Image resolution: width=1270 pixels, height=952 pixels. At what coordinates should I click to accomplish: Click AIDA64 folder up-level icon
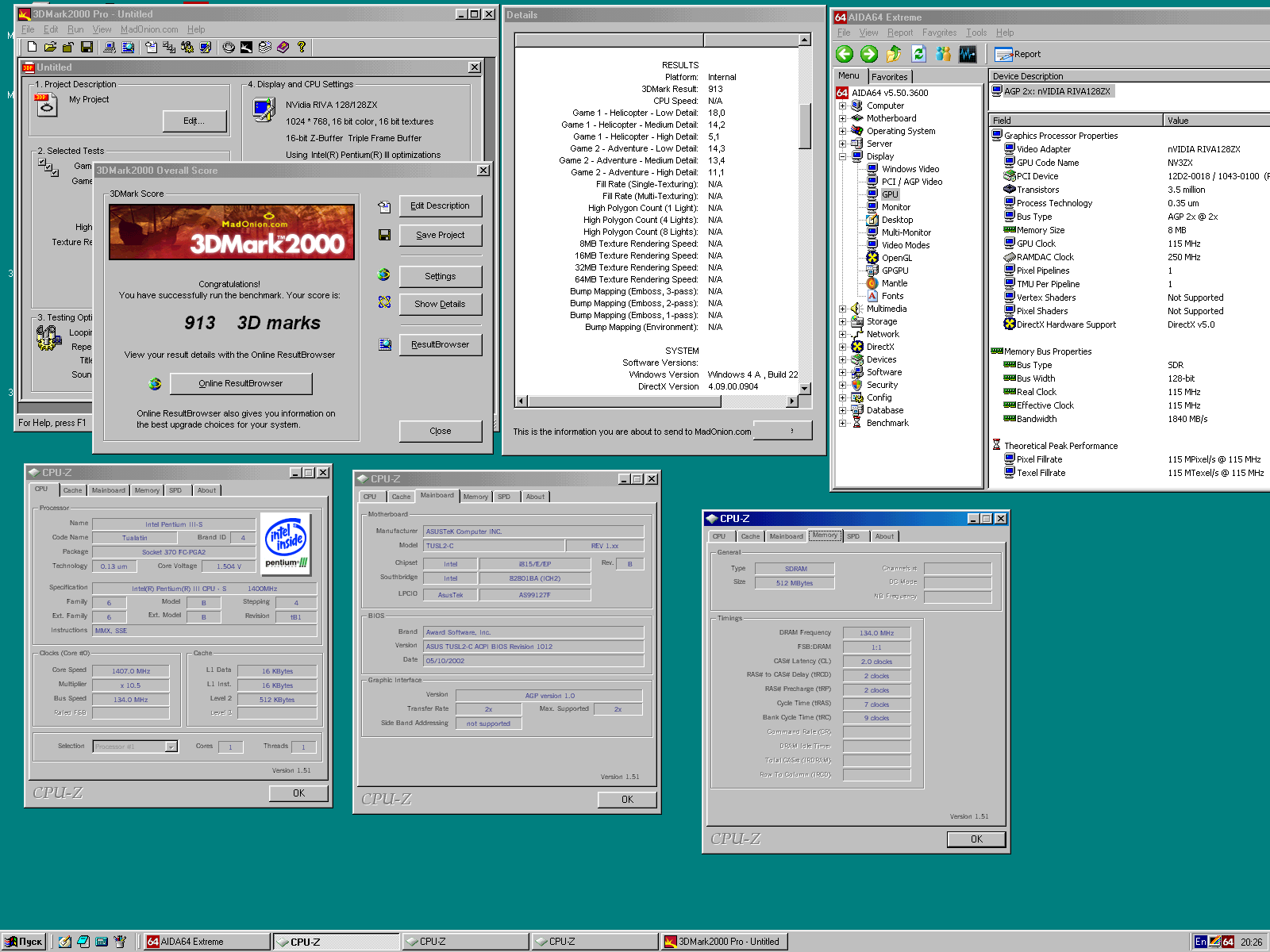pos(894,54)
